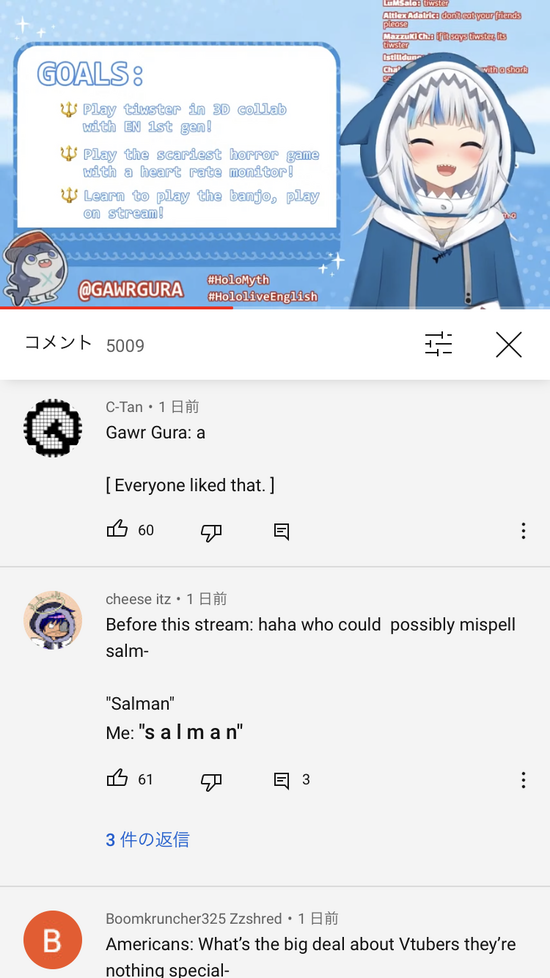The image size is (550, 978).
Task: Tap the コメント header title
Action: [58, 343]
